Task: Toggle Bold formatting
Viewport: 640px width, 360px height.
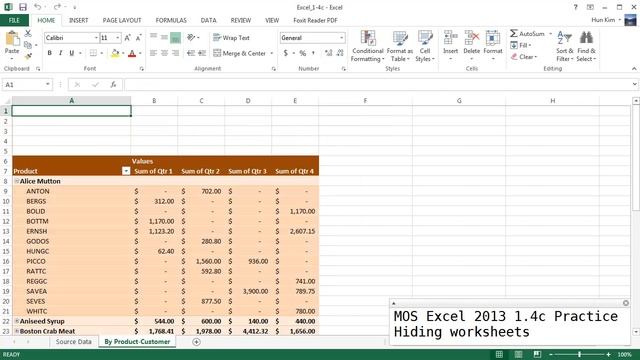Action: click(49, 53)
